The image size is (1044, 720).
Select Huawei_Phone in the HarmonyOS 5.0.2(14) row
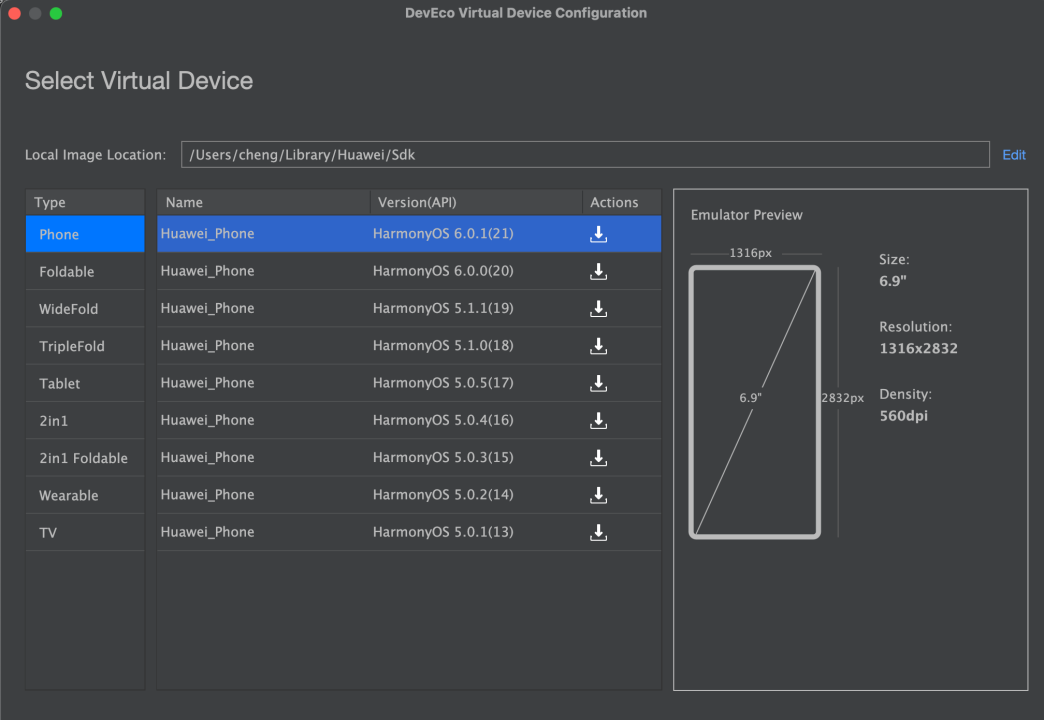207,495
